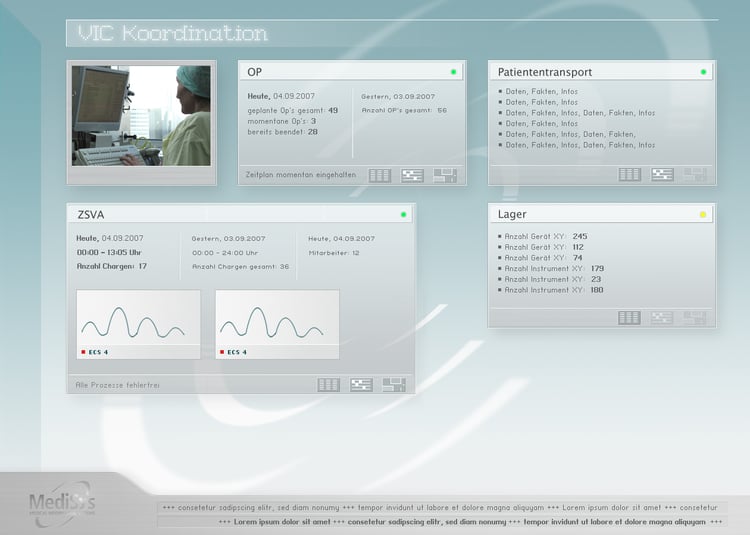Viewport: 750px width, 535px height.
Task: Open list view icon in Patiententransport panel
Action: tap(662, 175)
